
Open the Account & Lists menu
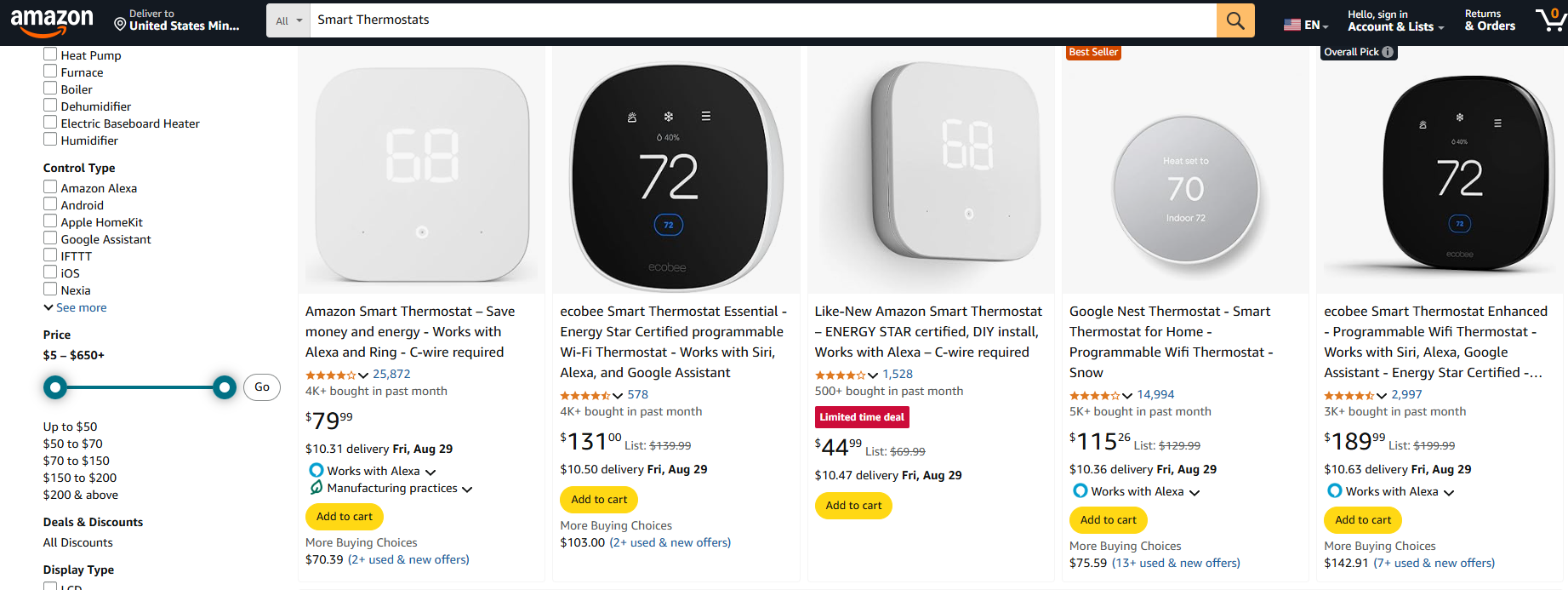pyautogui.click(x=1396, y=21)
